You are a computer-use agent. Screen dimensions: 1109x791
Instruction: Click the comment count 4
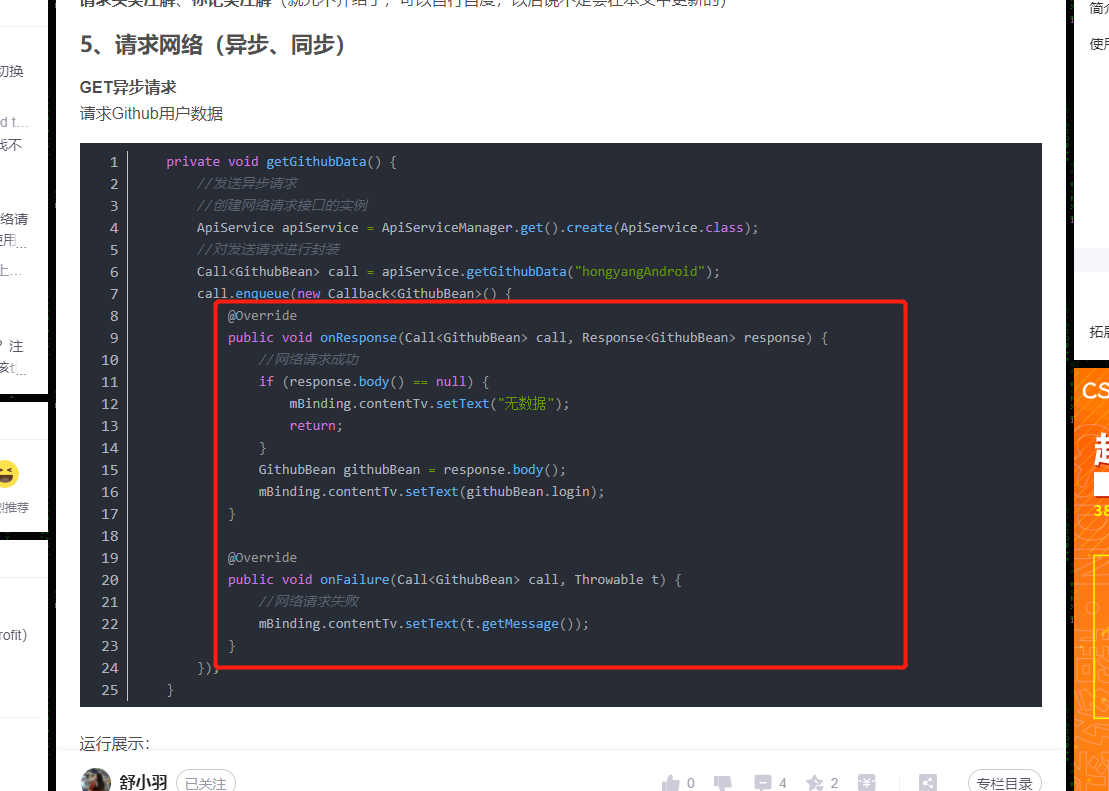pyautogui.click(x=783, y=782)
